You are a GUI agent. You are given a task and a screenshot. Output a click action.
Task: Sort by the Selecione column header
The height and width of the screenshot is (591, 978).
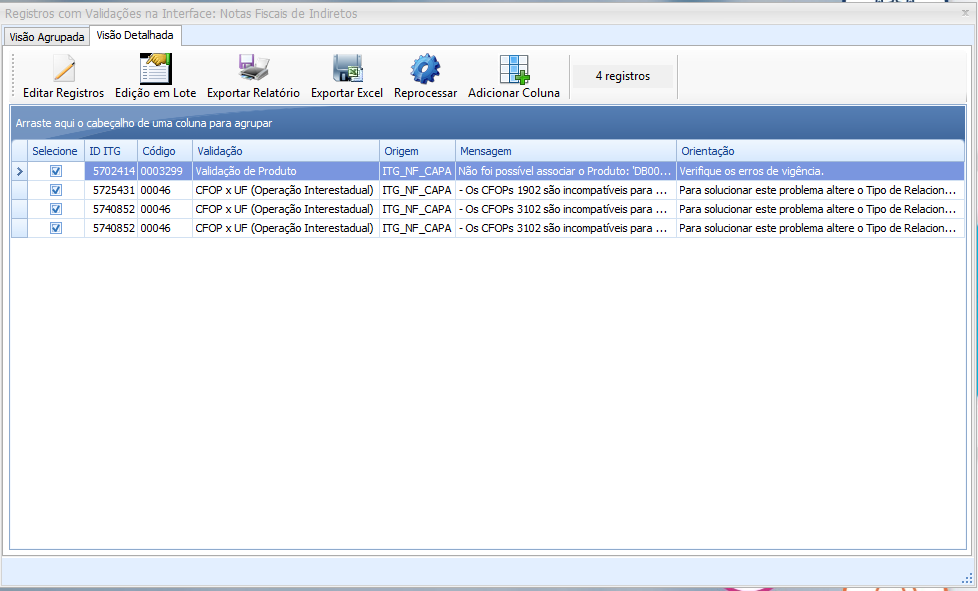[x=55, y=151]
